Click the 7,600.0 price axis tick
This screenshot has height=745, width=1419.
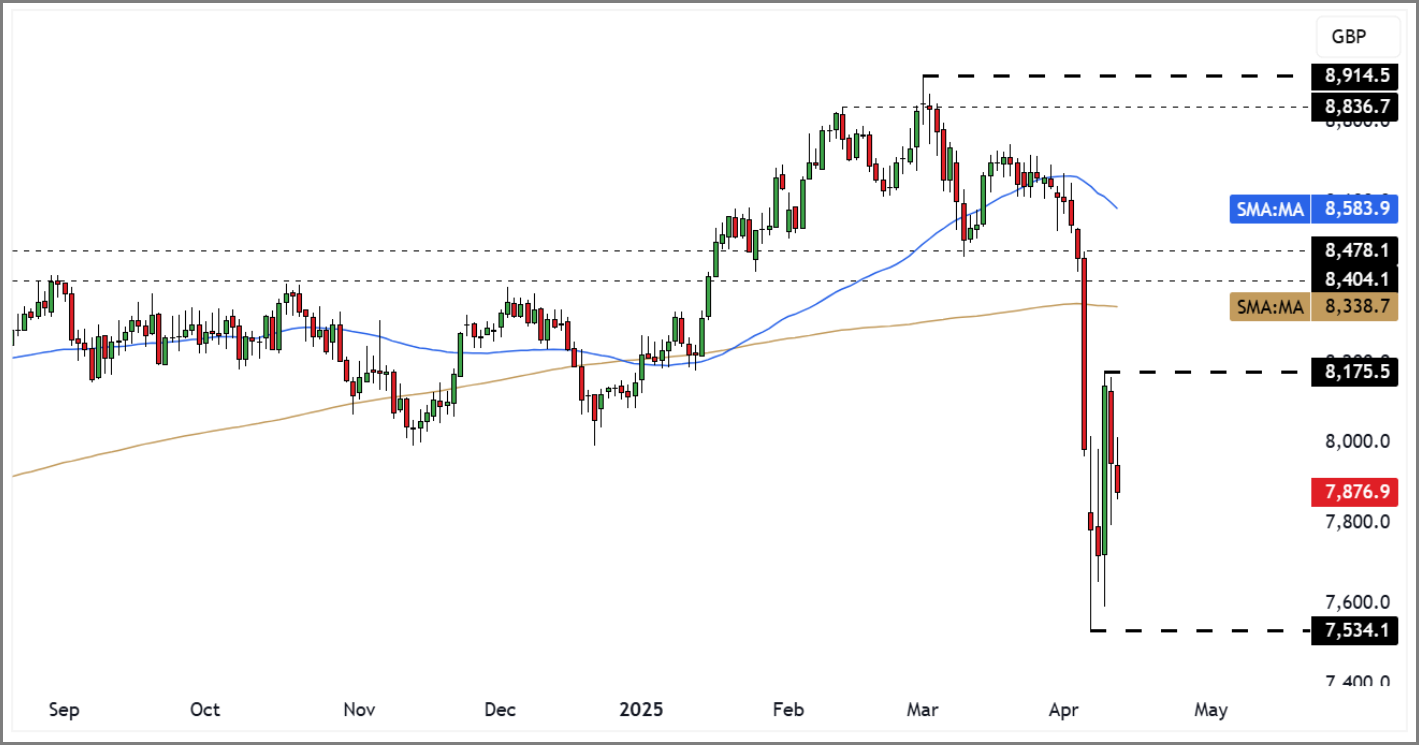point(1357,602)
